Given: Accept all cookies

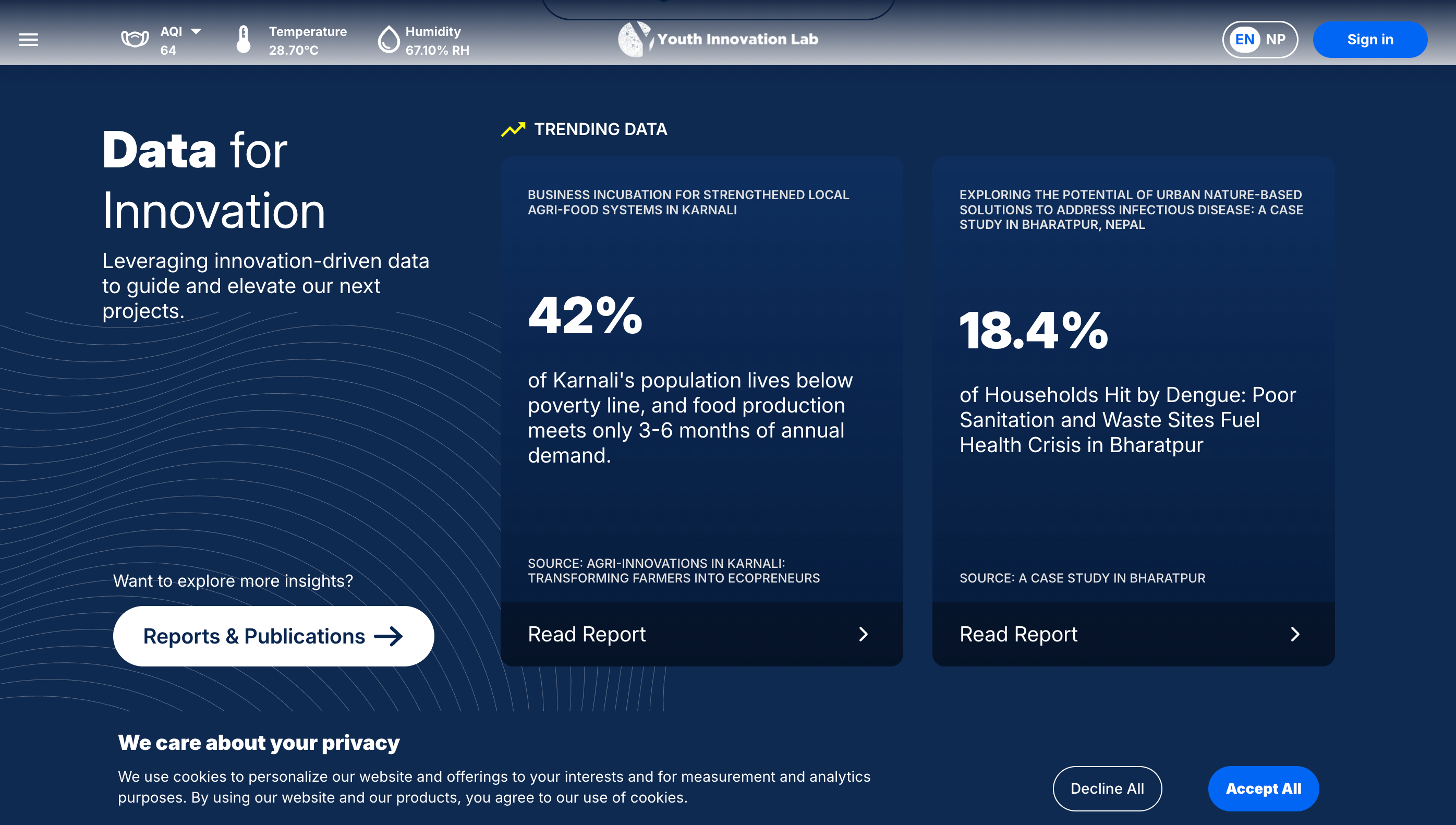Looking at the screenshot, I should click(x=1264, y=788).
